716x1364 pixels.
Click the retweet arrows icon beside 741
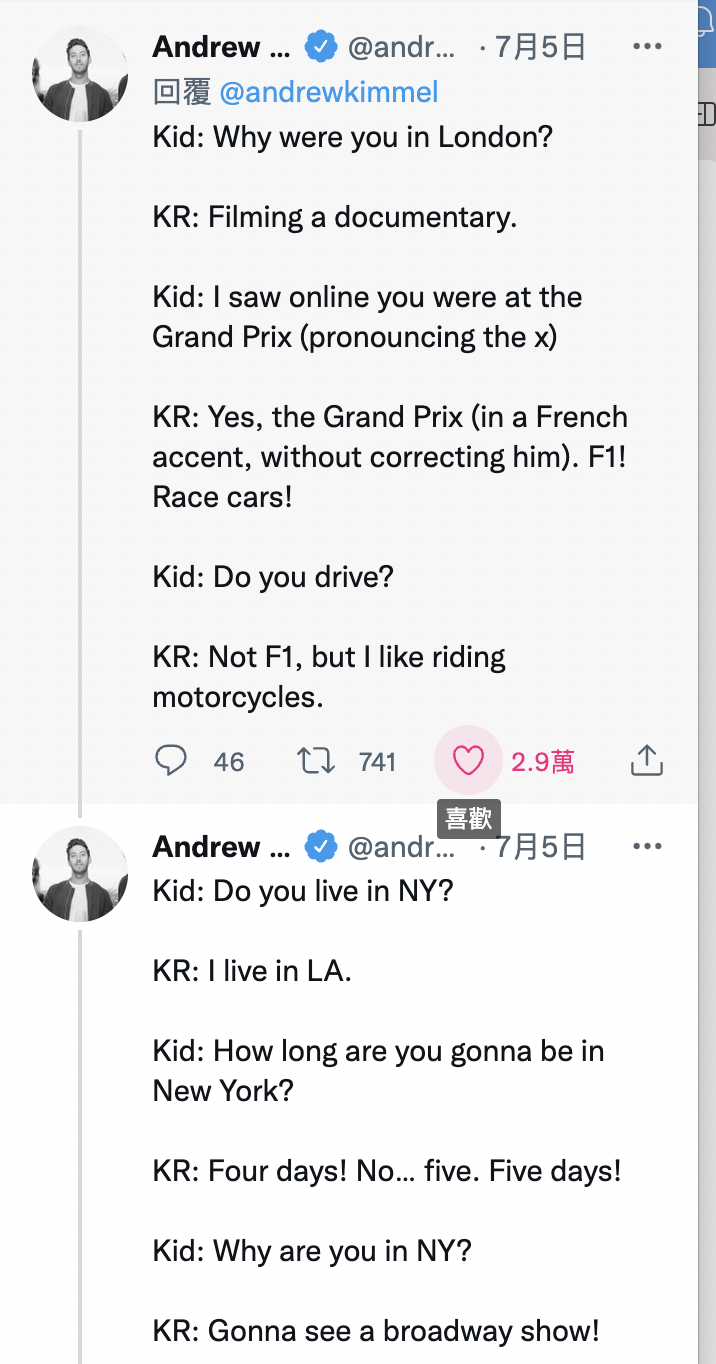point(317,761)
